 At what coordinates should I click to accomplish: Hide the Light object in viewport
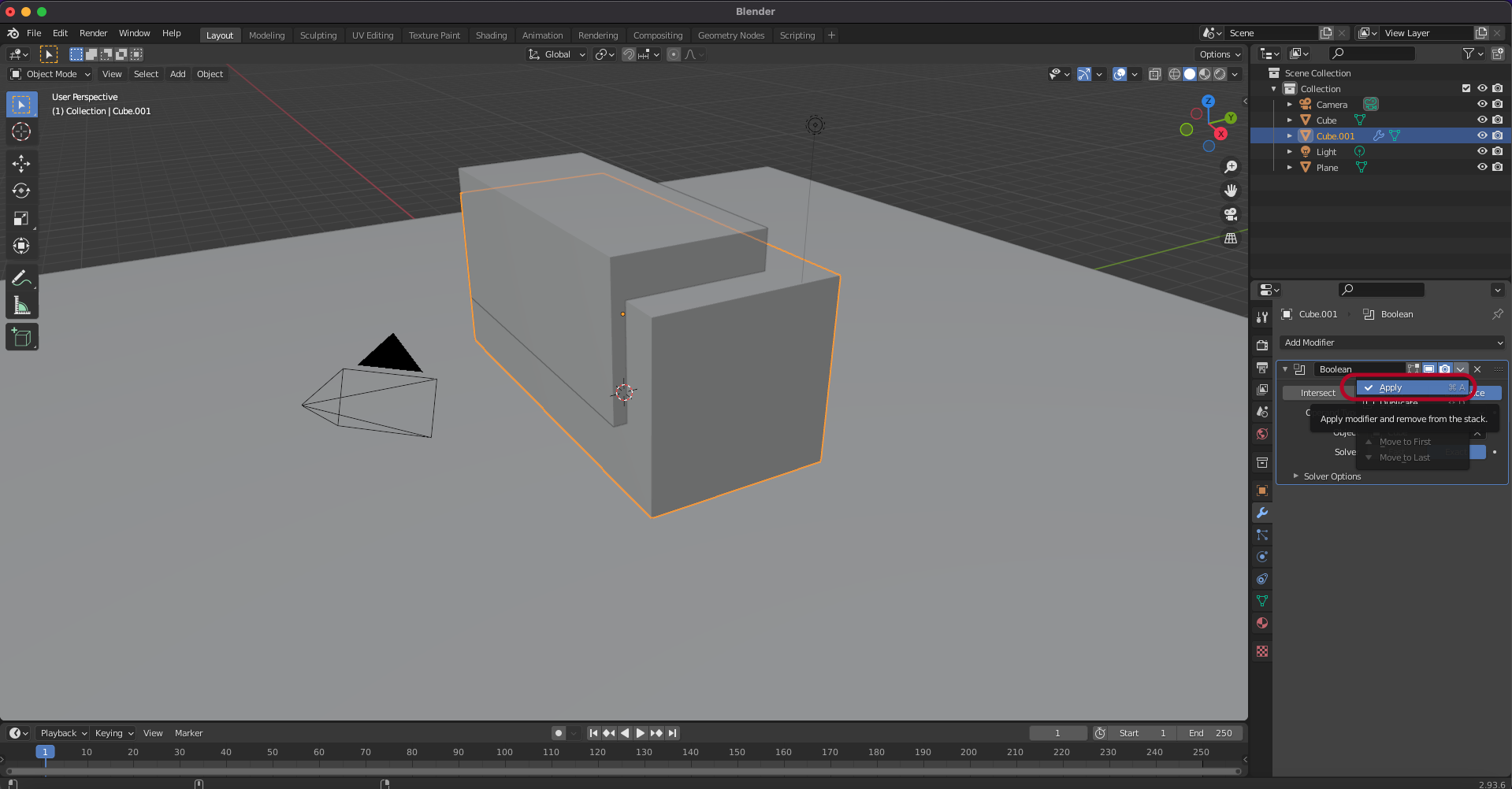[1482, 151]
